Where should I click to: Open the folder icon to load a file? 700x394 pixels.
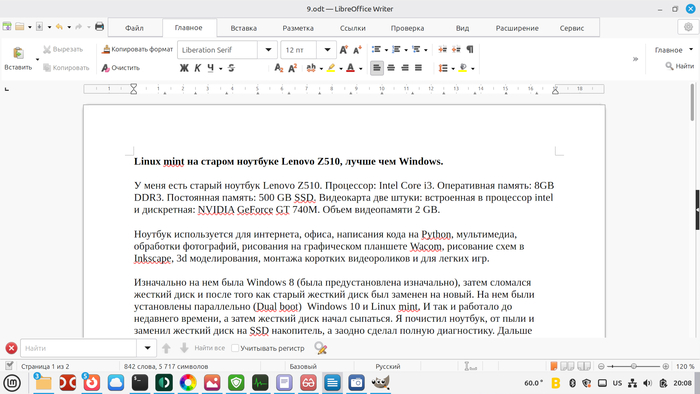pyautogui.click(x=20, y=27)
